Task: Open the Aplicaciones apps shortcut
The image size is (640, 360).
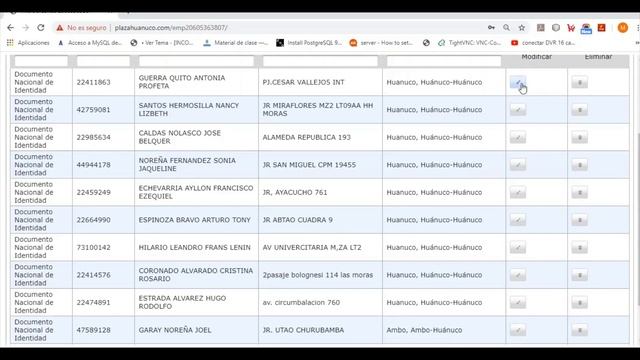Action: (28, 43)
